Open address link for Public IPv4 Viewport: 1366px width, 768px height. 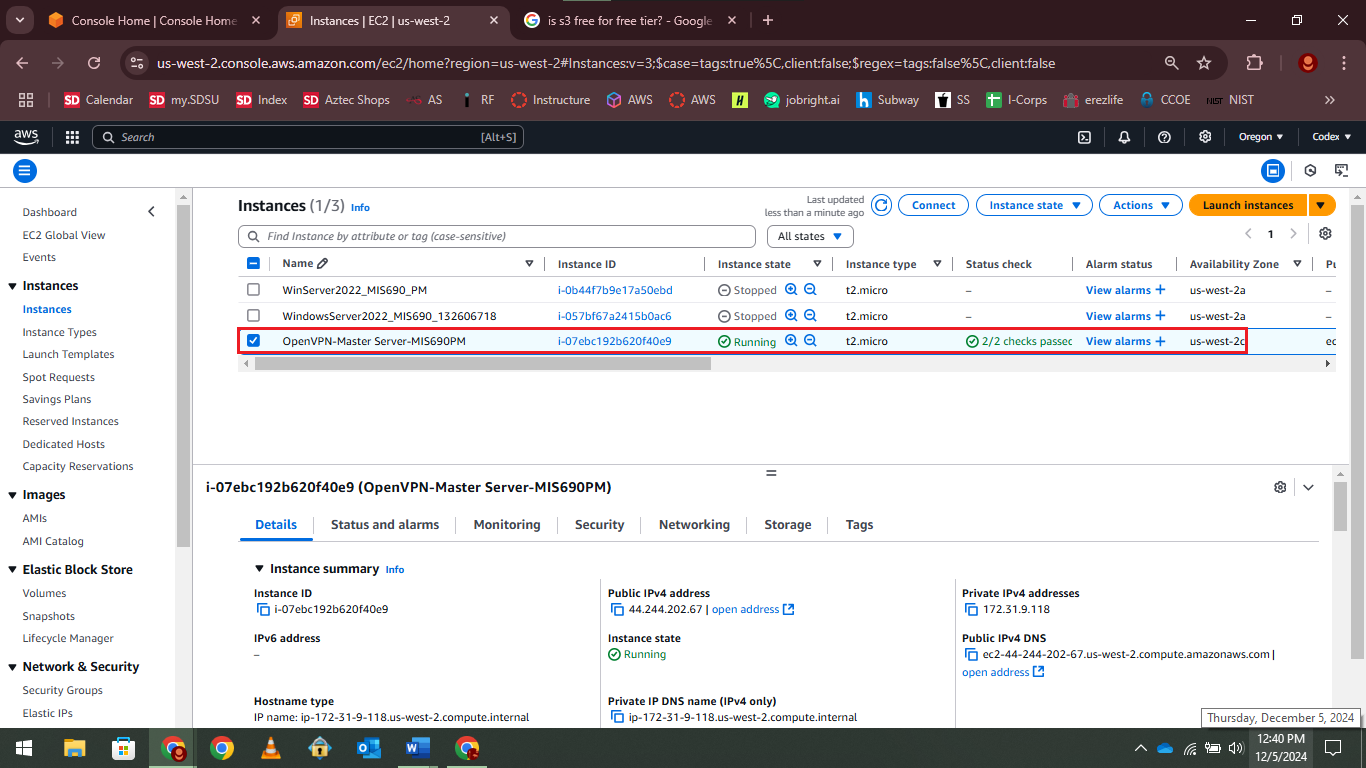[x=753, y=609]
